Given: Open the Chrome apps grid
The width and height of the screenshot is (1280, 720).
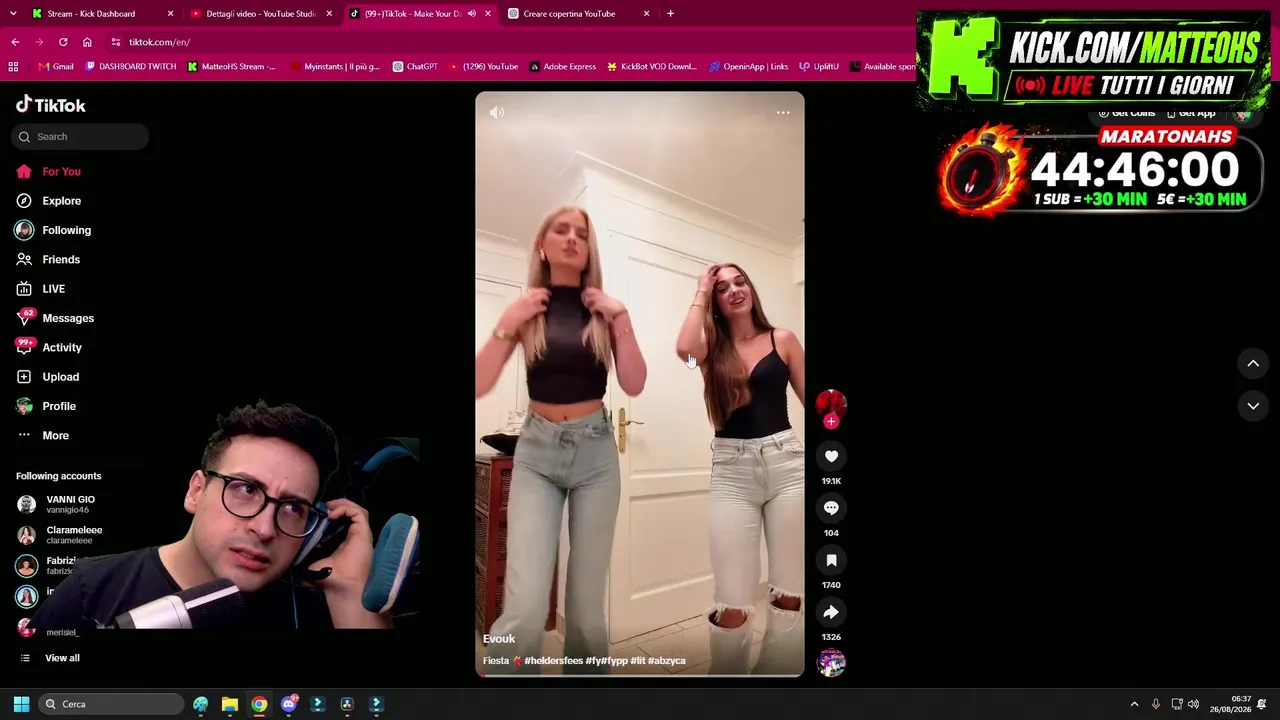Looking at the screenshot, I should (x=13, y=67).
